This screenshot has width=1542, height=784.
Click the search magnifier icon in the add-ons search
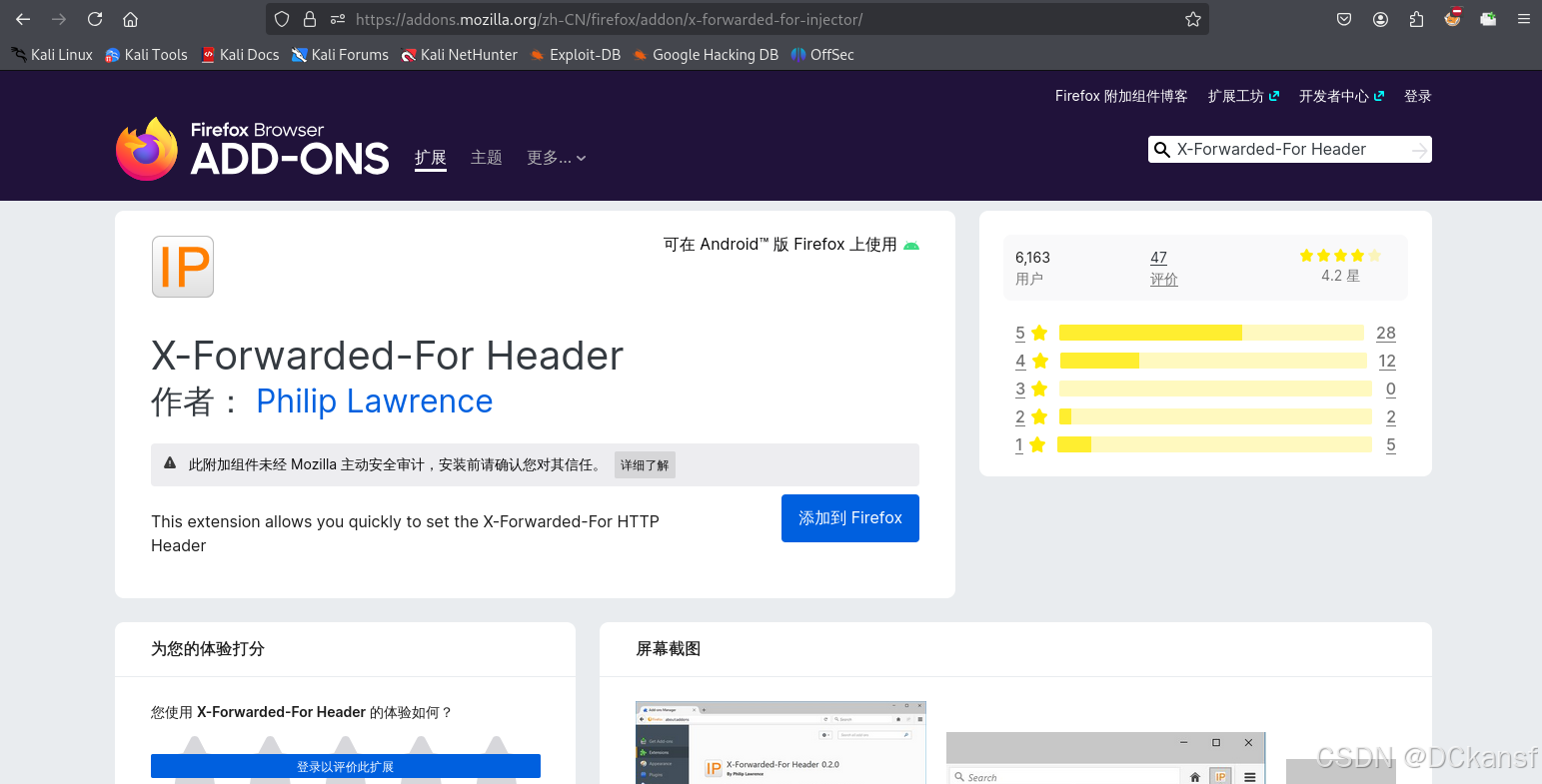pos(1161,150)
